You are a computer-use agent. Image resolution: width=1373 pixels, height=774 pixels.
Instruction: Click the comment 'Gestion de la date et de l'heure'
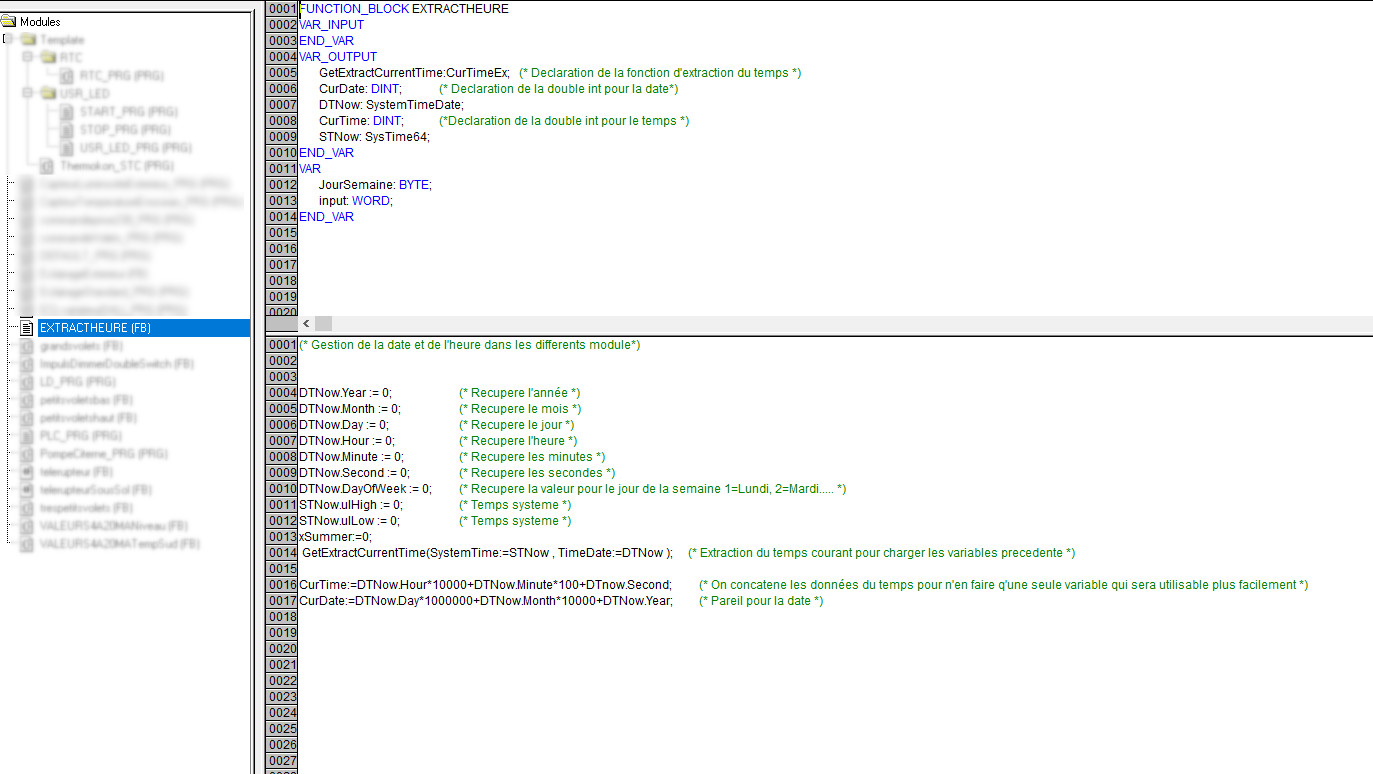[x=469, y=345]
